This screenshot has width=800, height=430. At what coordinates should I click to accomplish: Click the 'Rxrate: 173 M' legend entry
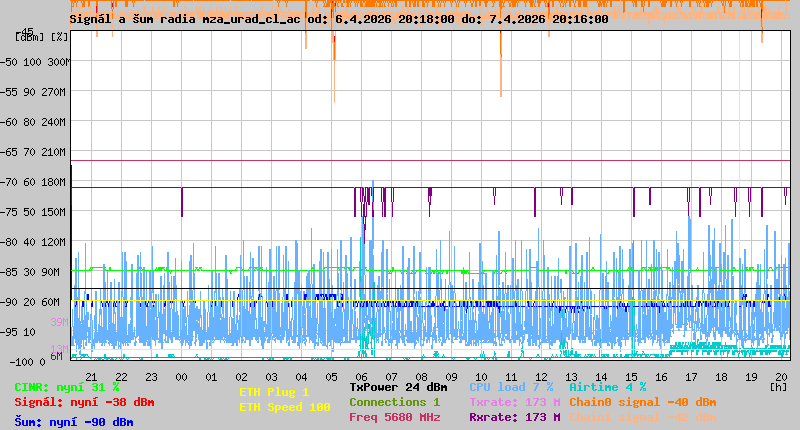(x=515, y=417)
